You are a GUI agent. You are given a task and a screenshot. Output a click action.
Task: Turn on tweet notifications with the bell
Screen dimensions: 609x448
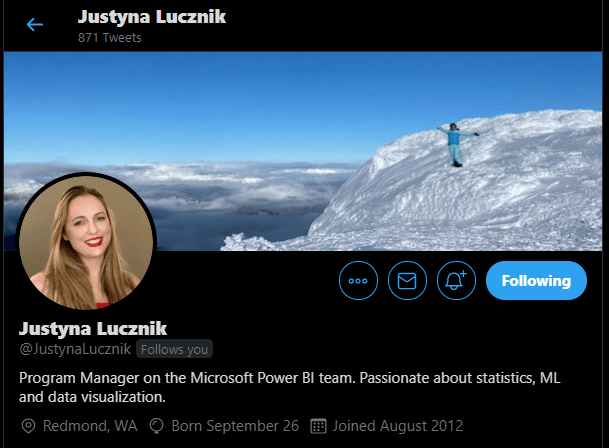tap(456, 281)
